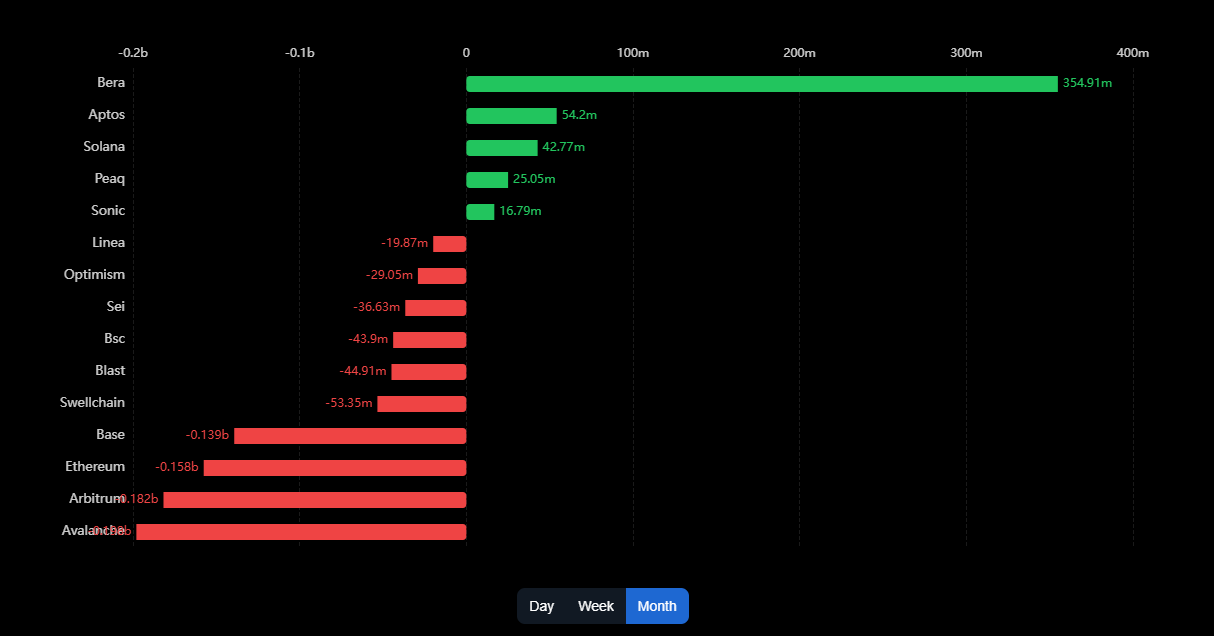Click the -43.9m value label
This screenshot has height=636, width=1214.
(x=369, y=339)
